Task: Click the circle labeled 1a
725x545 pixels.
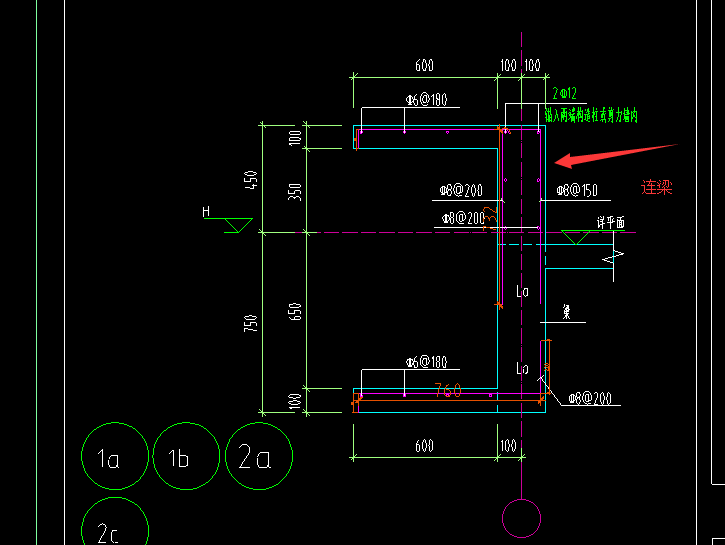Action: tap(115, 456)
